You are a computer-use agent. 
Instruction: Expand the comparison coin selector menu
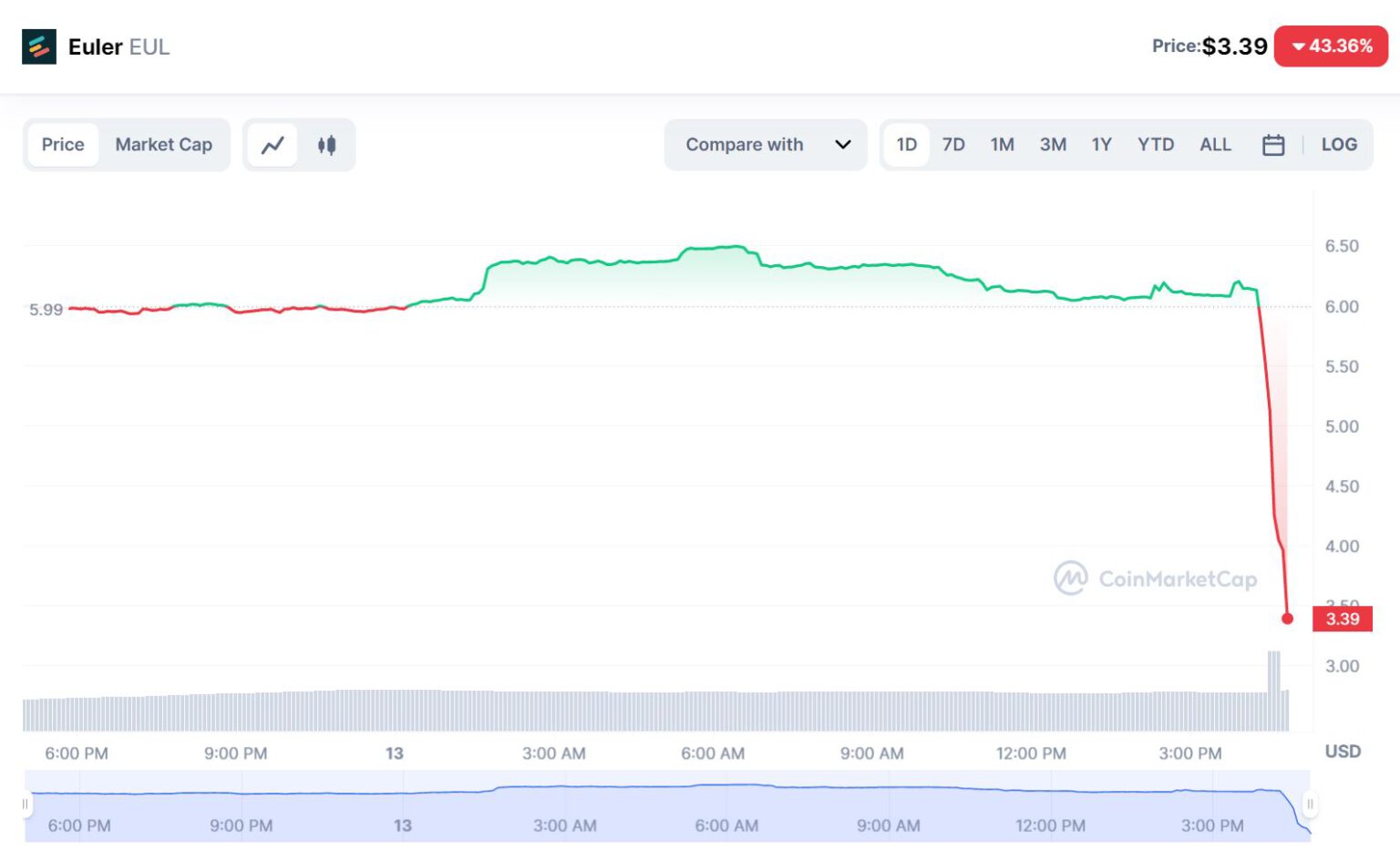pos(766,144)
